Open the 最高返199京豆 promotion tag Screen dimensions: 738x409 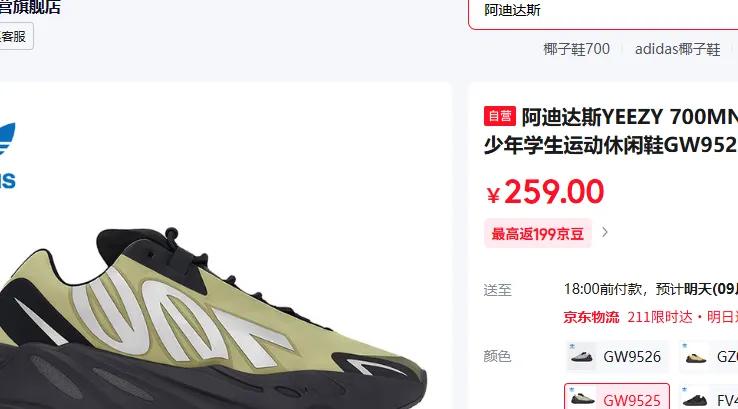pos(537,233)
